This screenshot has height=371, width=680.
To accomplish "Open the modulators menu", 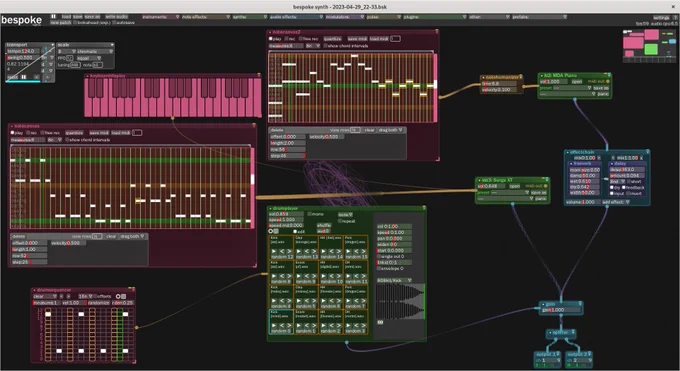I will 344,16.
